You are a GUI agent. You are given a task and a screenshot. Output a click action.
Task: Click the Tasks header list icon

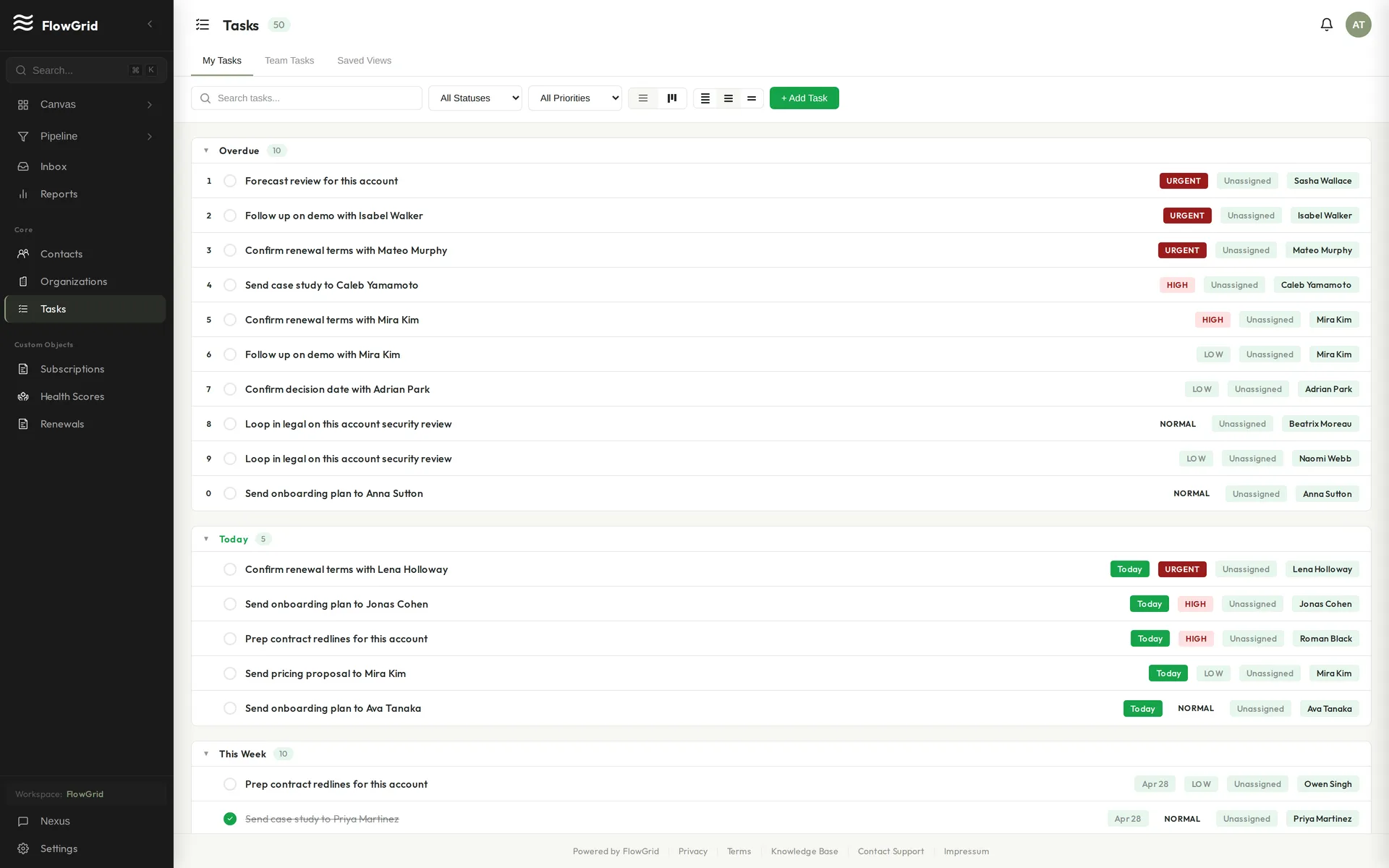click(x=203, y=25)
